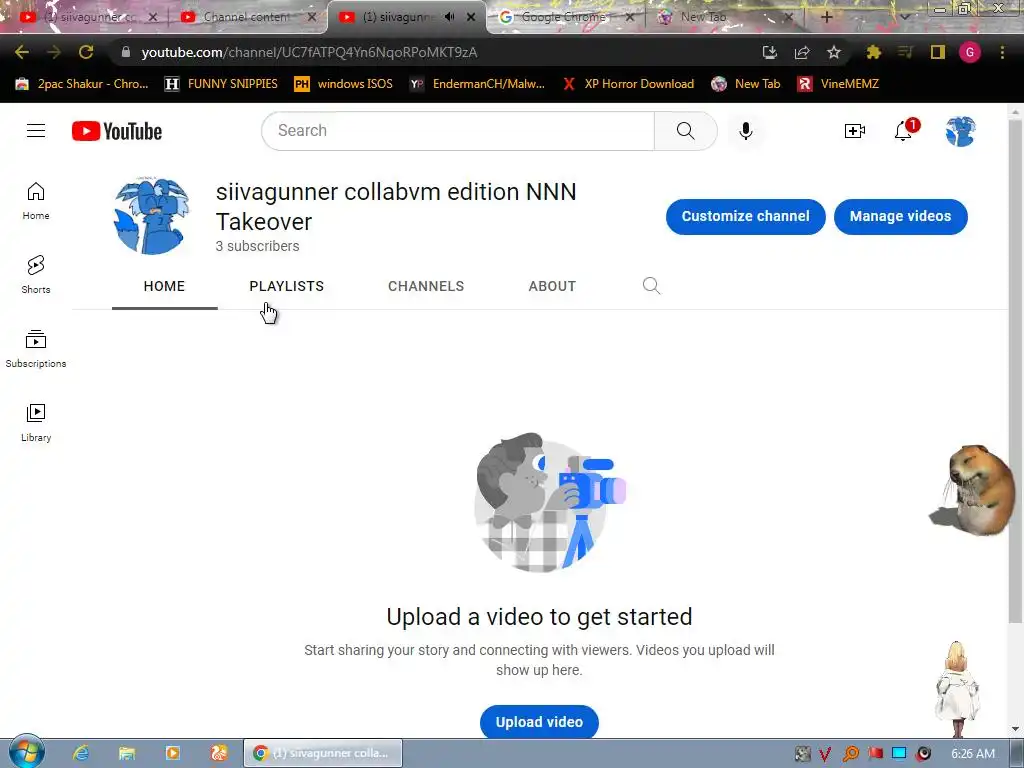
Task: Switch to the PLAYLISTS channel tab
Action: [x=287, y=286]
